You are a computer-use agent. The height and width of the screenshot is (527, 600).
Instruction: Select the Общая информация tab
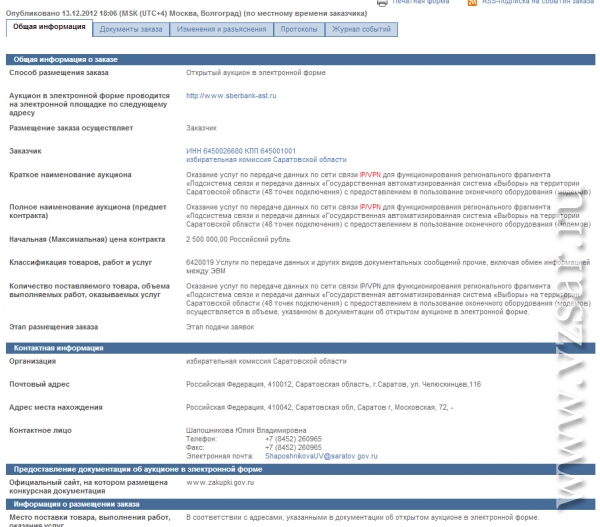point(49,28)
